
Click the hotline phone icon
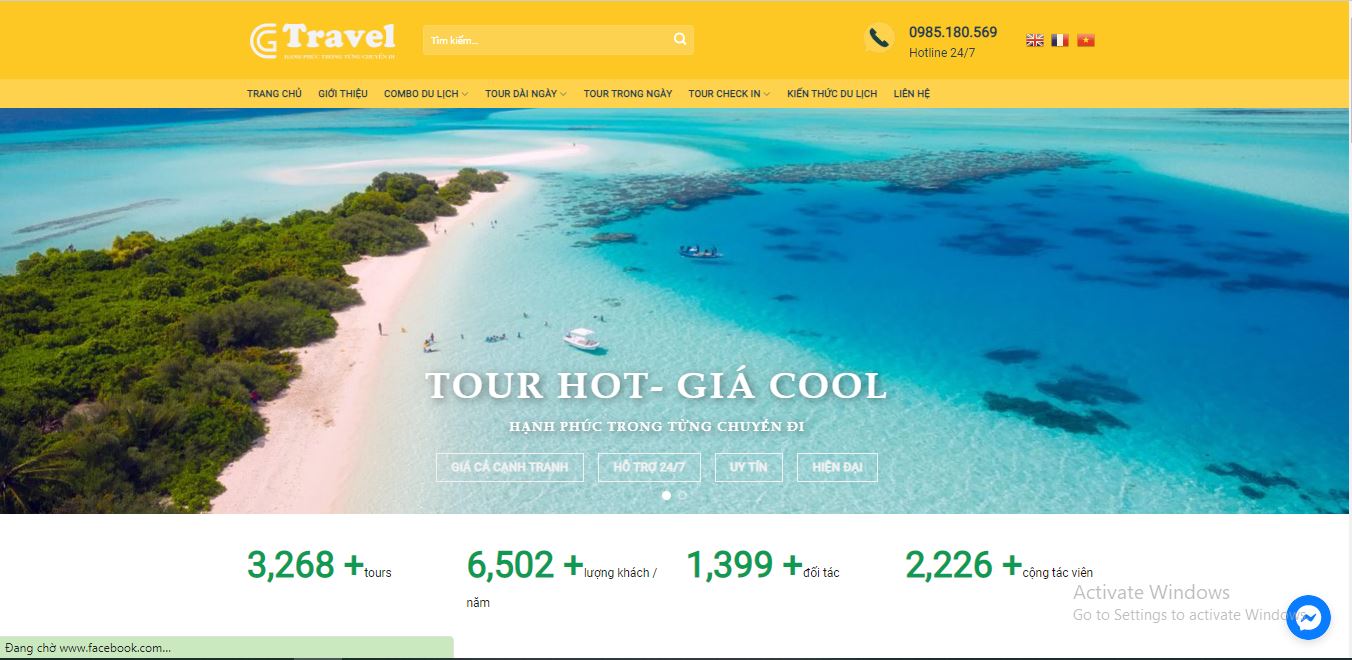coord(879,39)
